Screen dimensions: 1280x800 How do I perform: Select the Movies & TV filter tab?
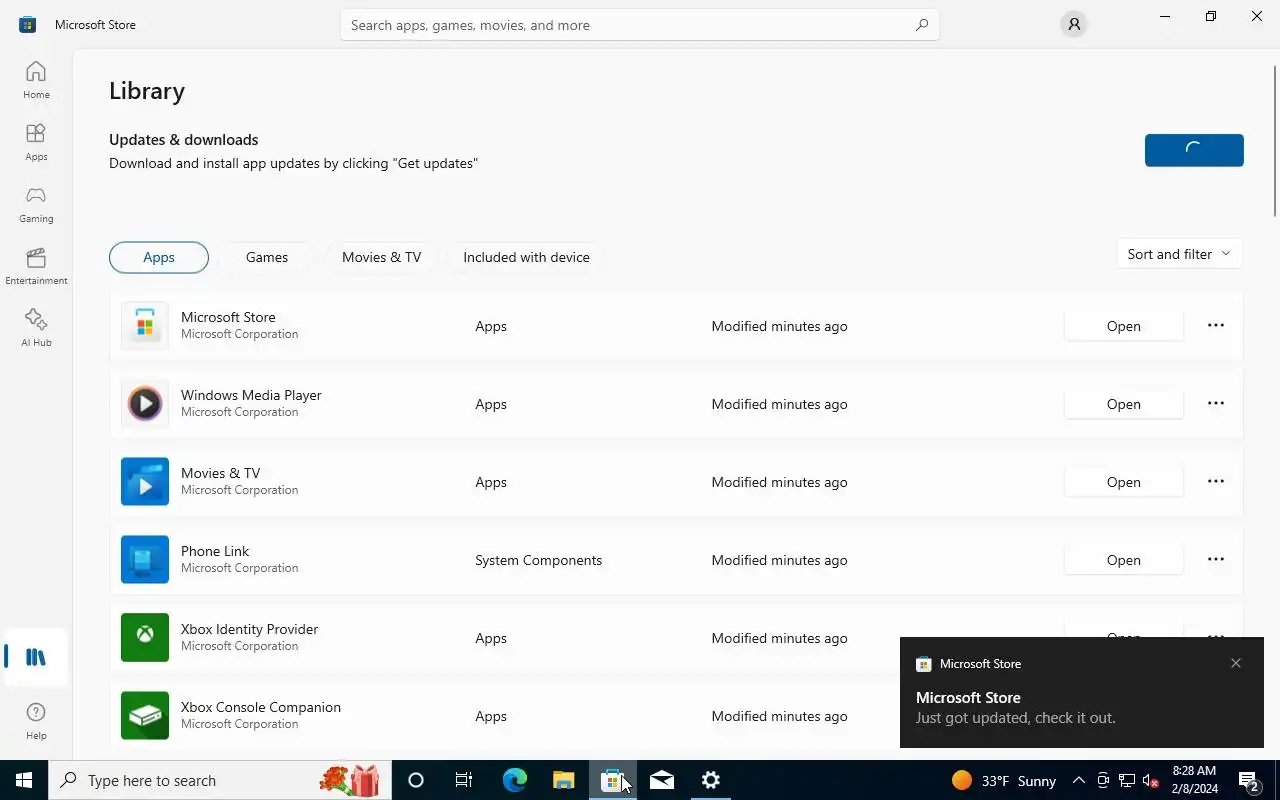coord(381,257)
